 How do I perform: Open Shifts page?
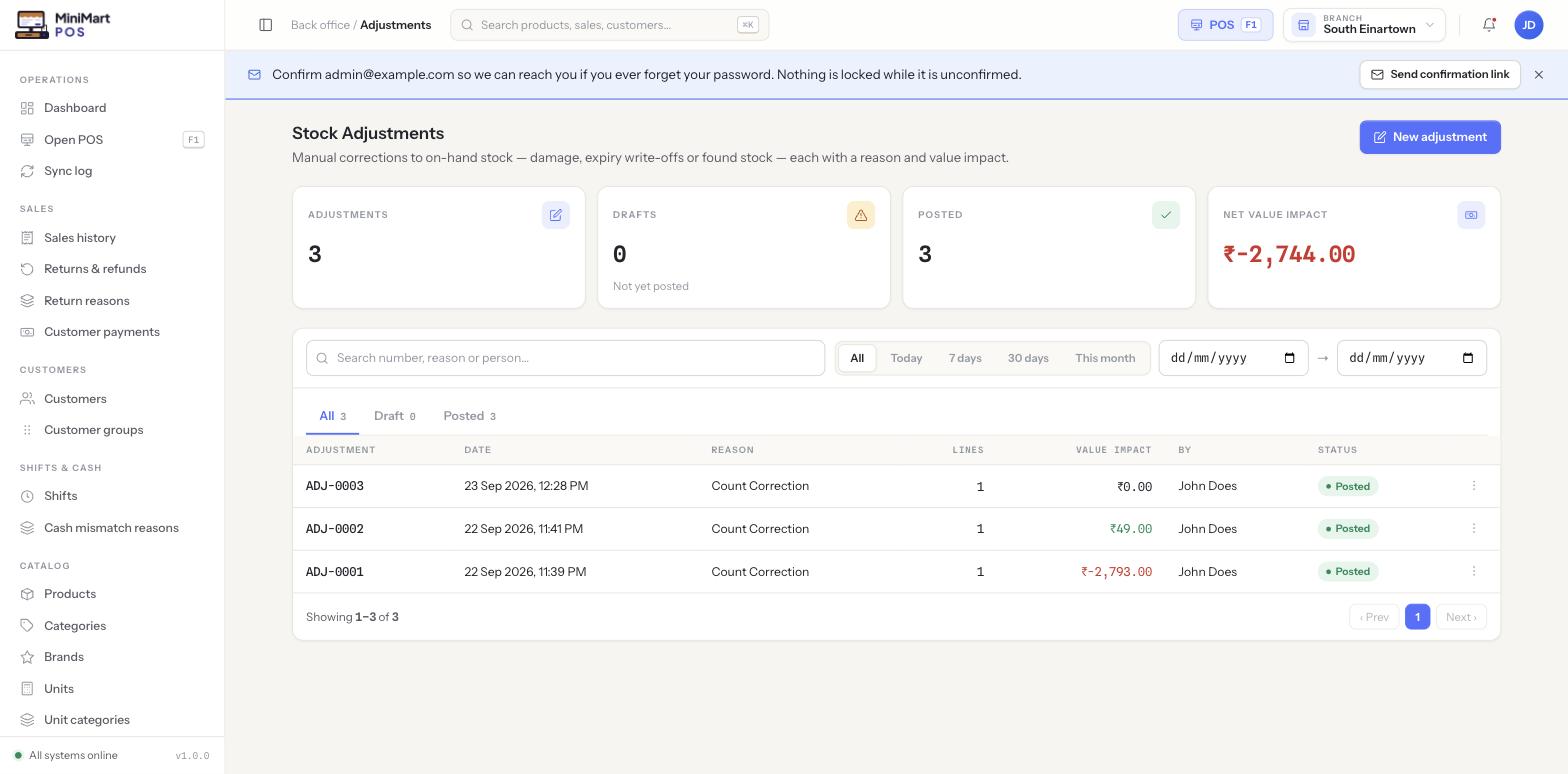[x=112, y=496]
